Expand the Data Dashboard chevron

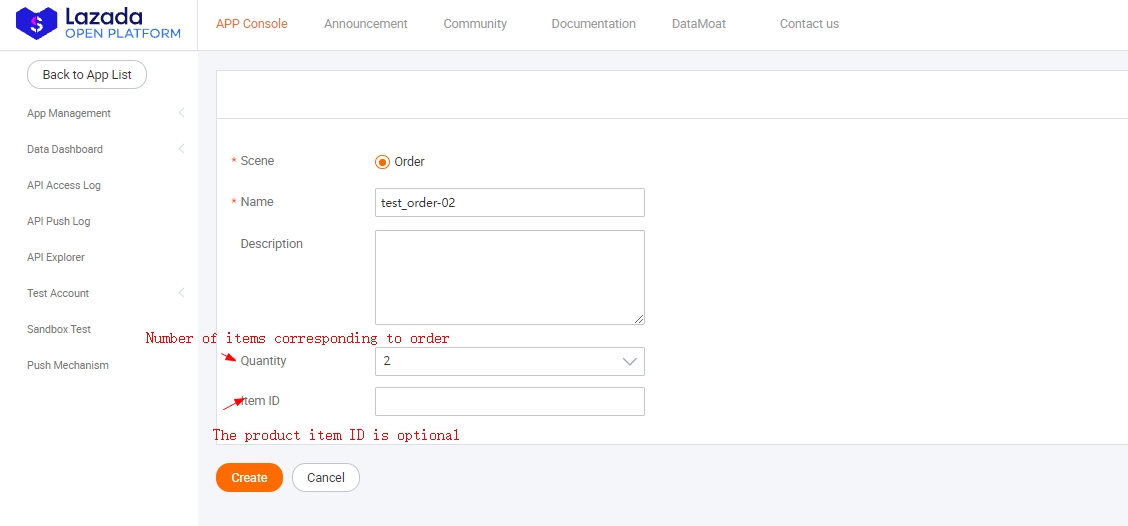181,149
